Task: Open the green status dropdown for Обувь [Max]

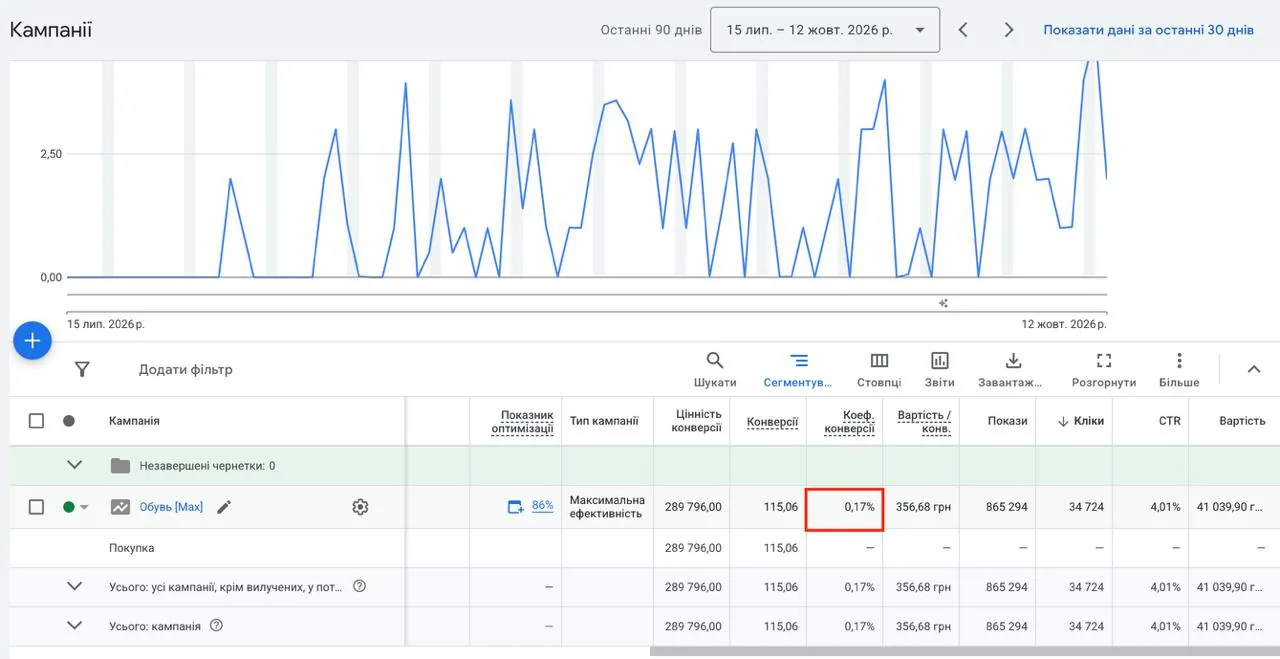Action: (77, 507)
